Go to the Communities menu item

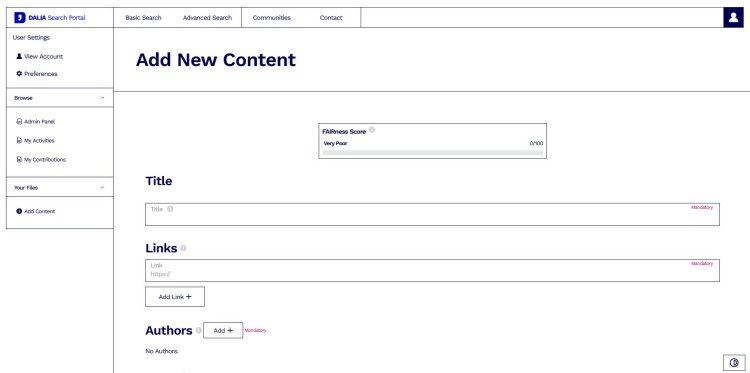[x=272, y=18]
